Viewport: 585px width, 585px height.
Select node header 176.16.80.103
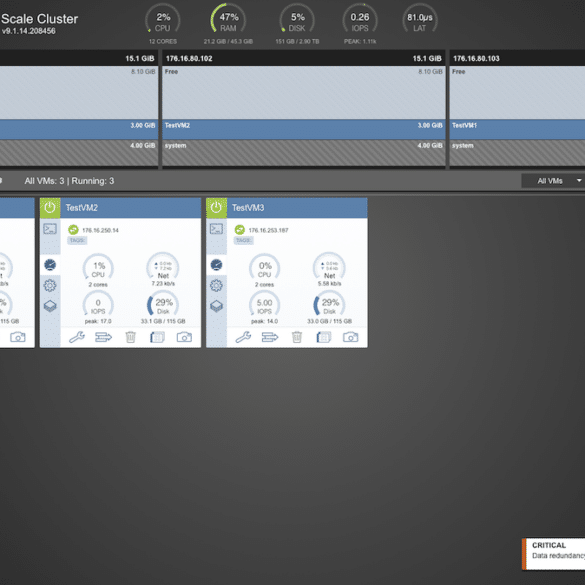(x=517, y=59)
